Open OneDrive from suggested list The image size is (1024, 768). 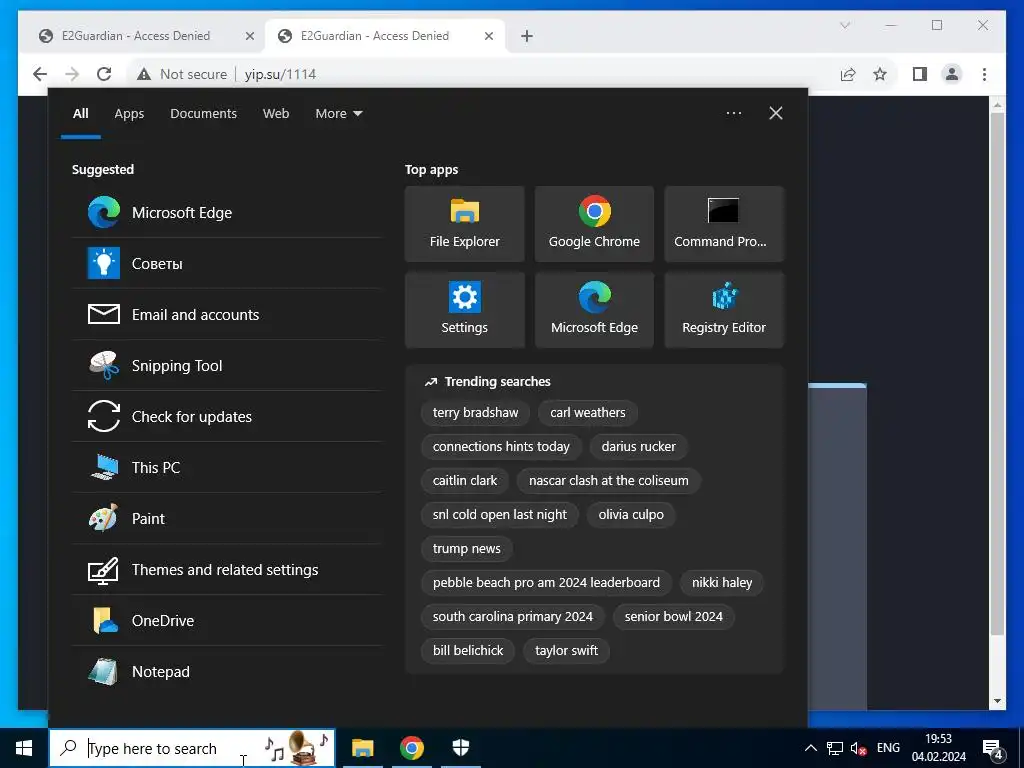coord(227,620)
